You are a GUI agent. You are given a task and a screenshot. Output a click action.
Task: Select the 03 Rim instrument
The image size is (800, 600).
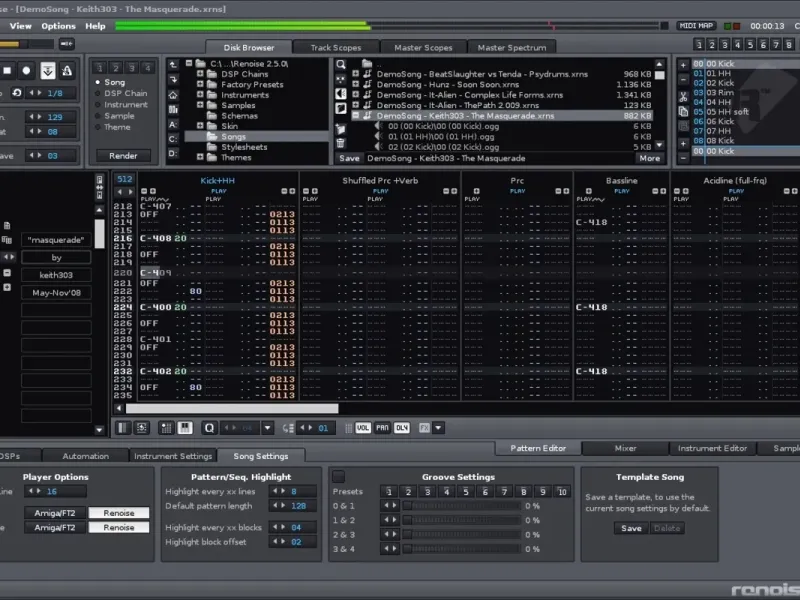(x=720, y=92)
